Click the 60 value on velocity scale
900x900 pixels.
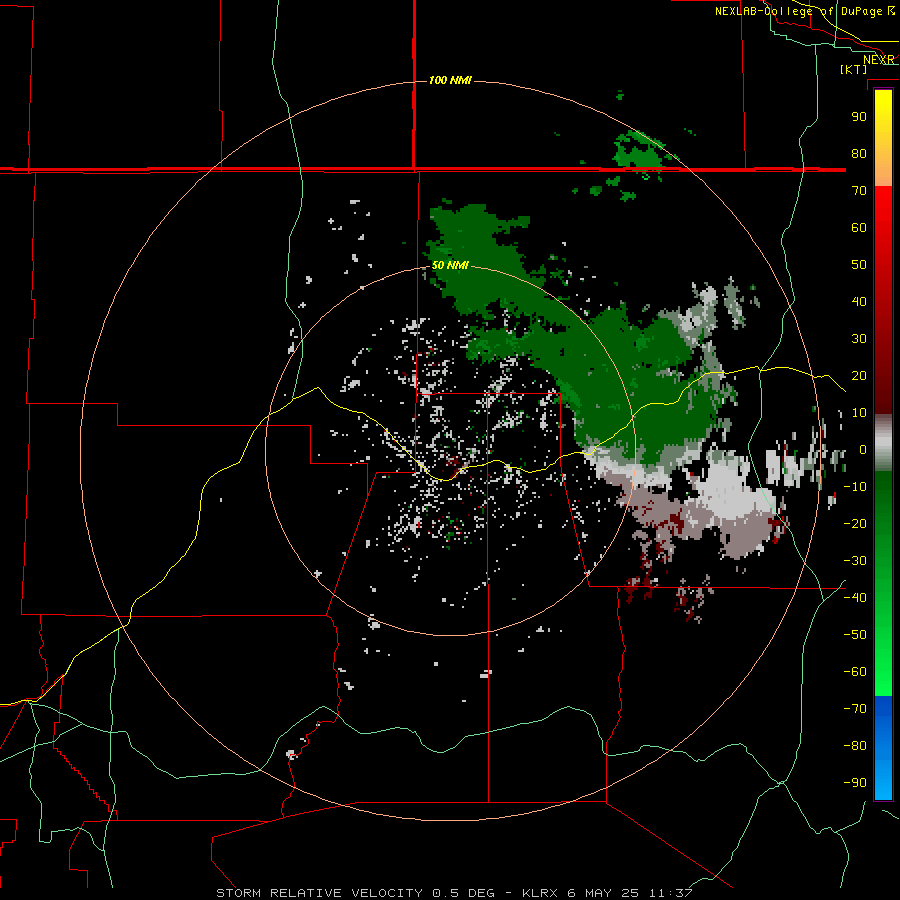859,227
